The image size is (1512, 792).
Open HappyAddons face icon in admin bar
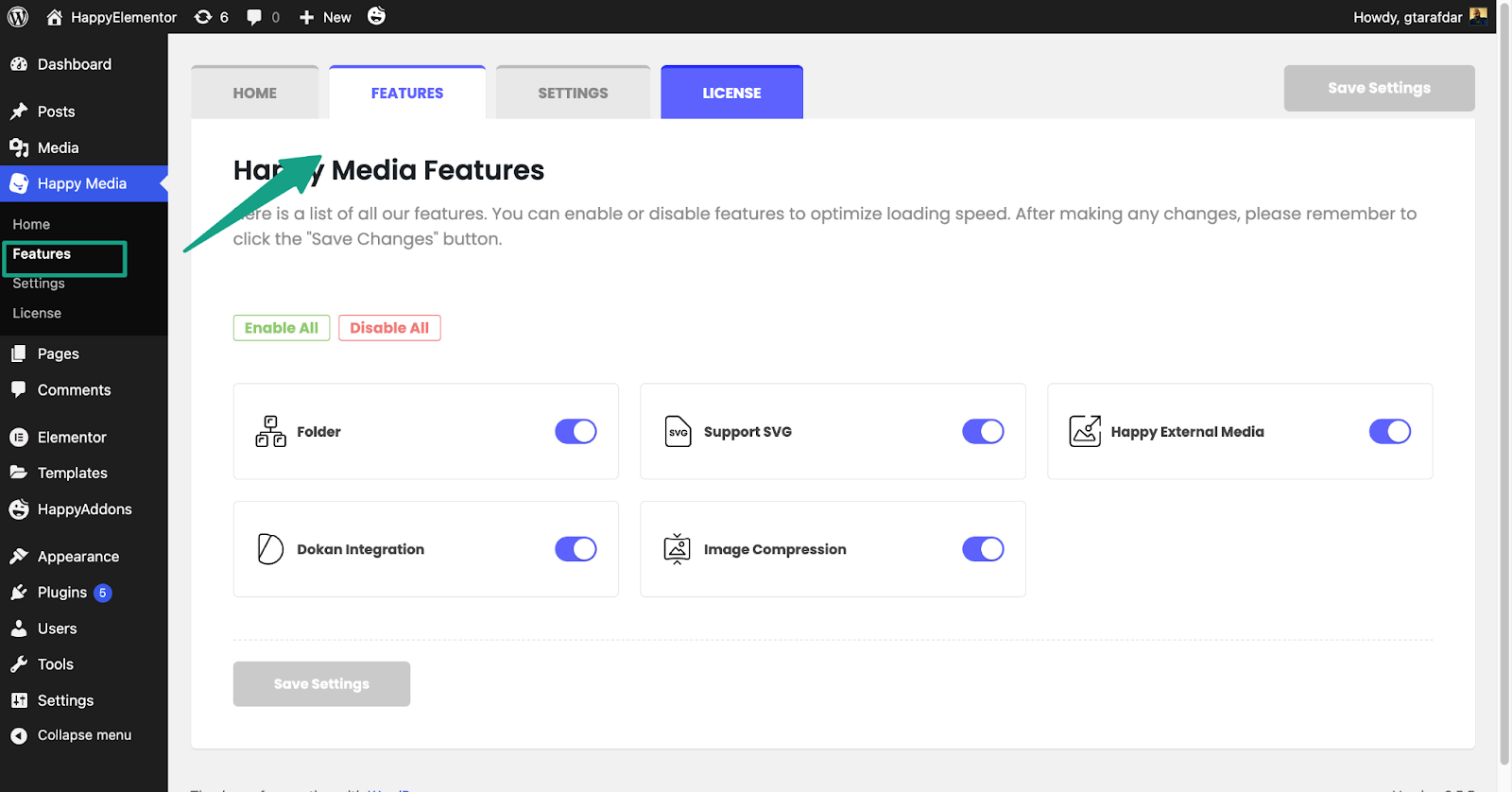click(376, 16)
